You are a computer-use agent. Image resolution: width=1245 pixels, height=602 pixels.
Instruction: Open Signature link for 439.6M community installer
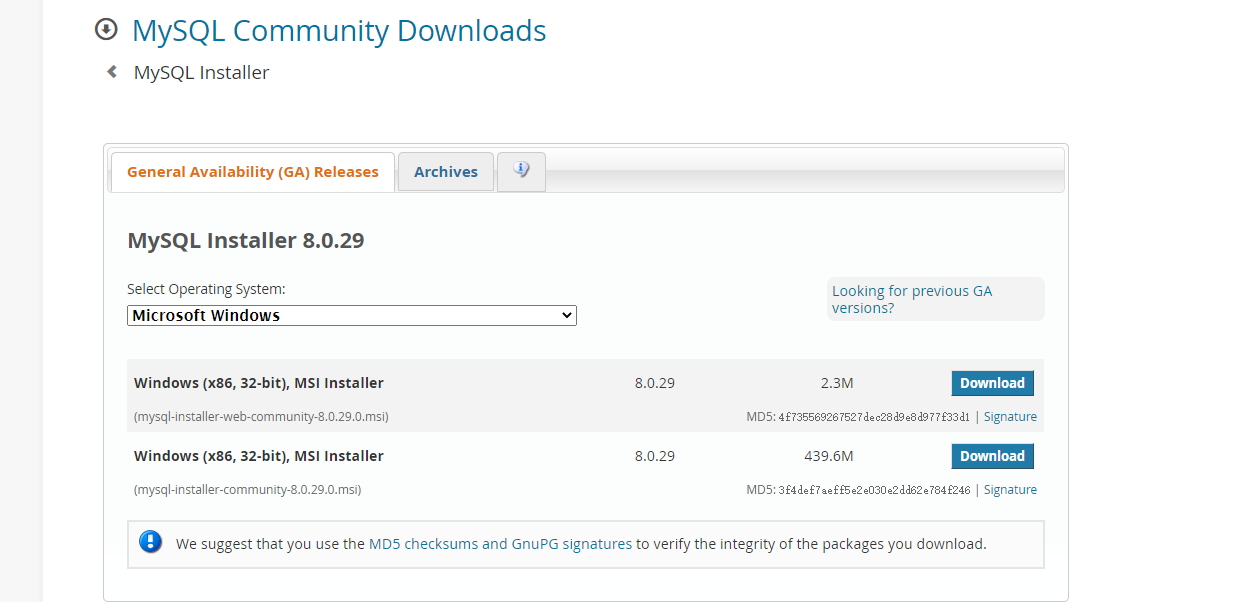1010,490
